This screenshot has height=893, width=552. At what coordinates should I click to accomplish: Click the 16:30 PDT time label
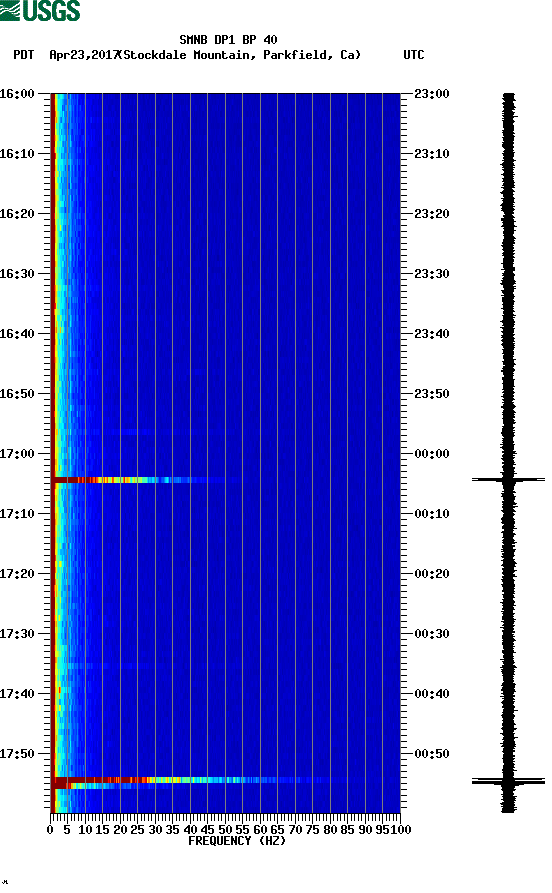click(17, 273)
